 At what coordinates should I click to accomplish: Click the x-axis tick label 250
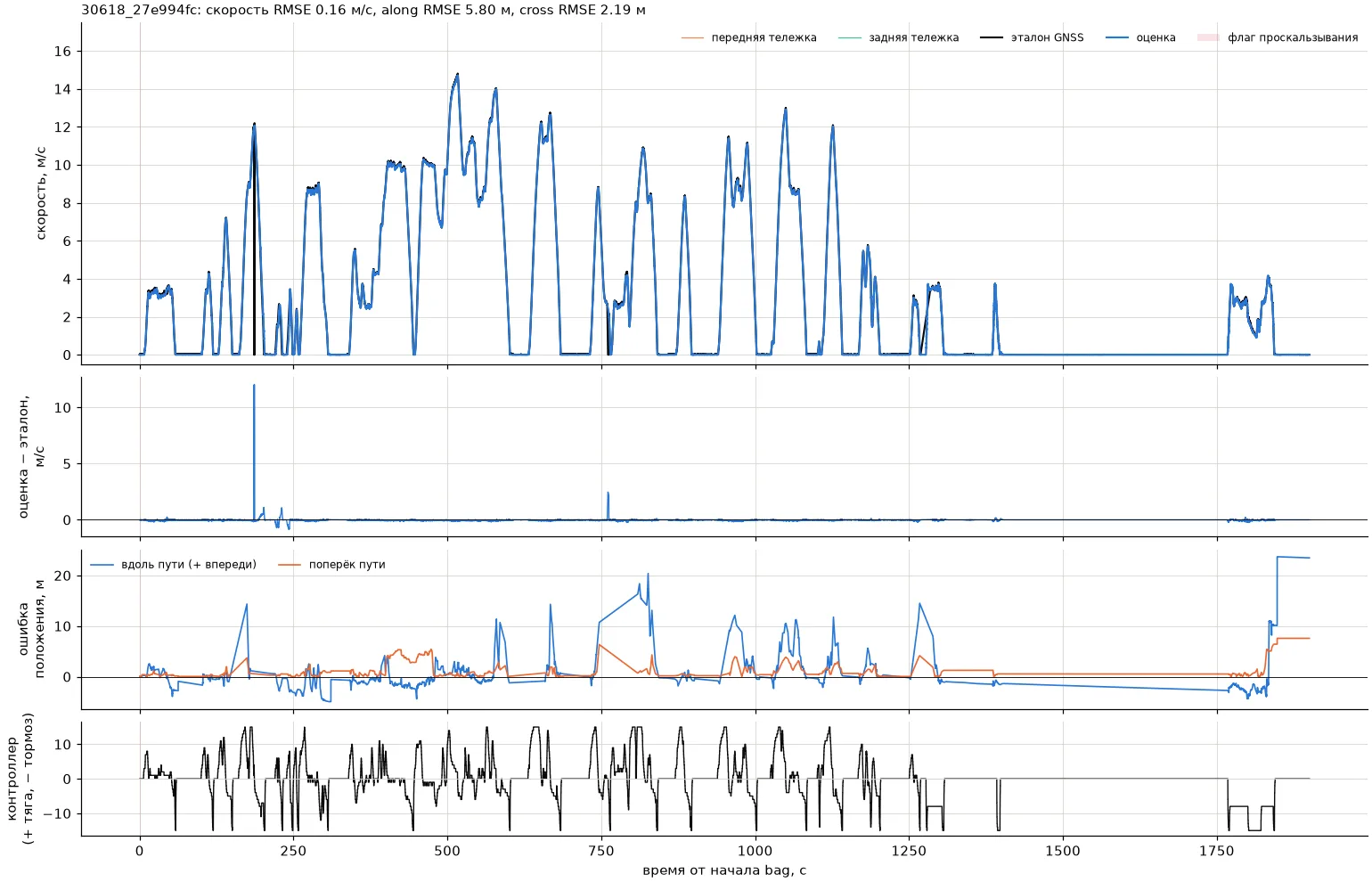293,851
